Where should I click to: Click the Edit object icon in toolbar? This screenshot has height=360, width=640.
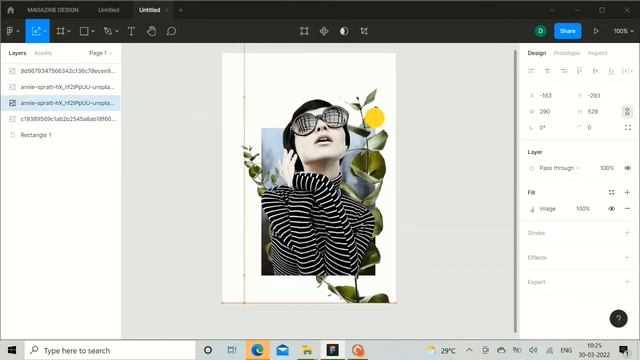(x=304, y=31)
